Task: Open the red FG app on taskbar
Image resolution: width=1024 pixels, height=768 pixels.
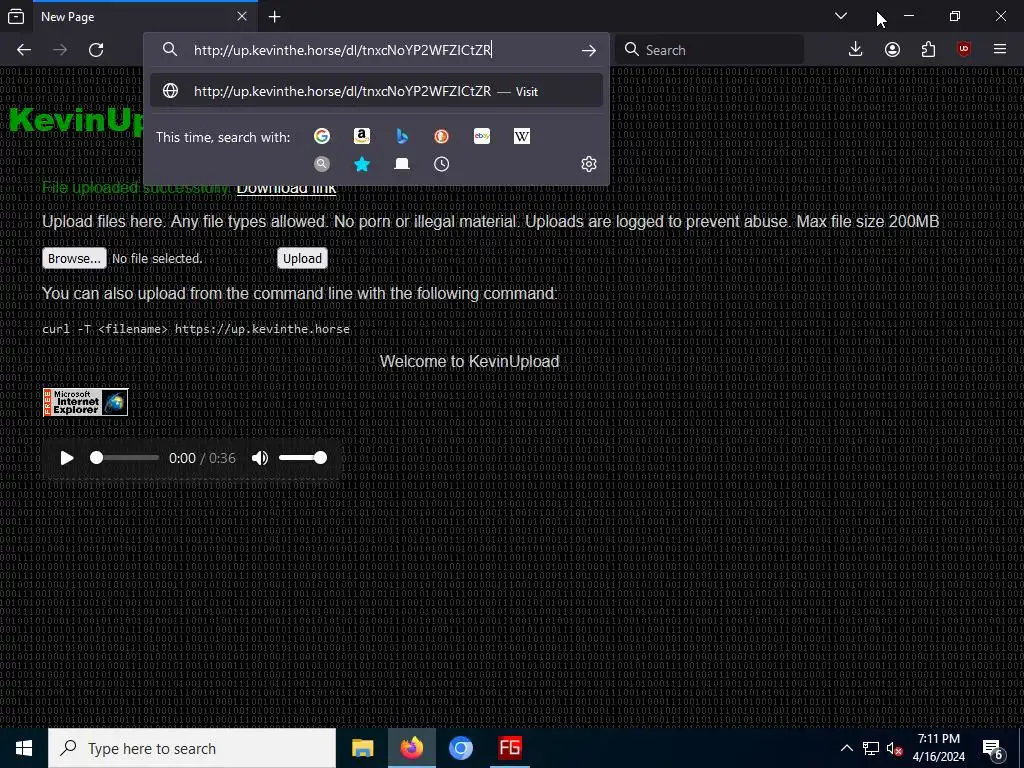Action: [x=510, y=748]
